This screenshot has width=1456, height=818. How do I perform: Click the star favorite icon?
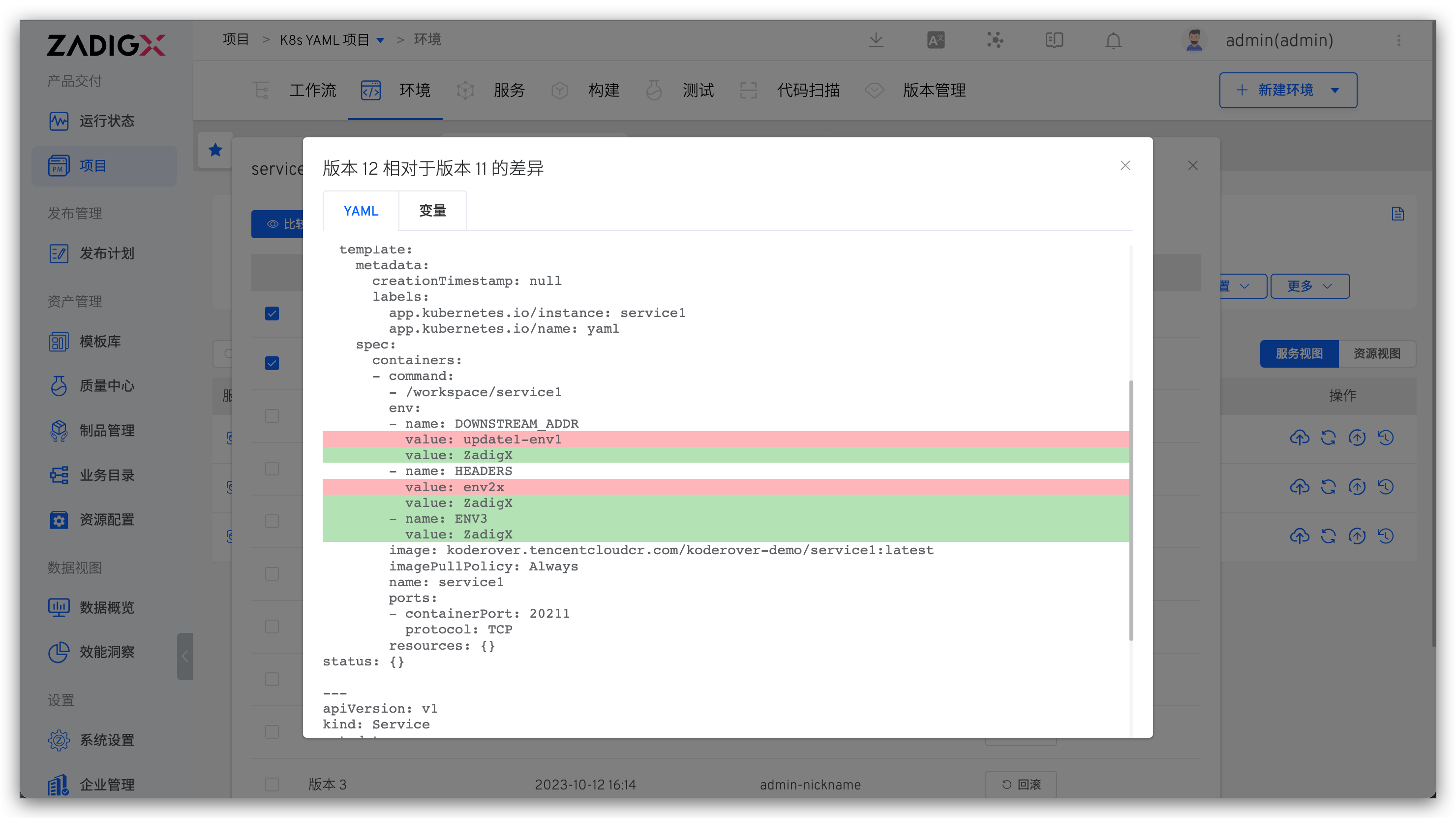tap(215, 150)
